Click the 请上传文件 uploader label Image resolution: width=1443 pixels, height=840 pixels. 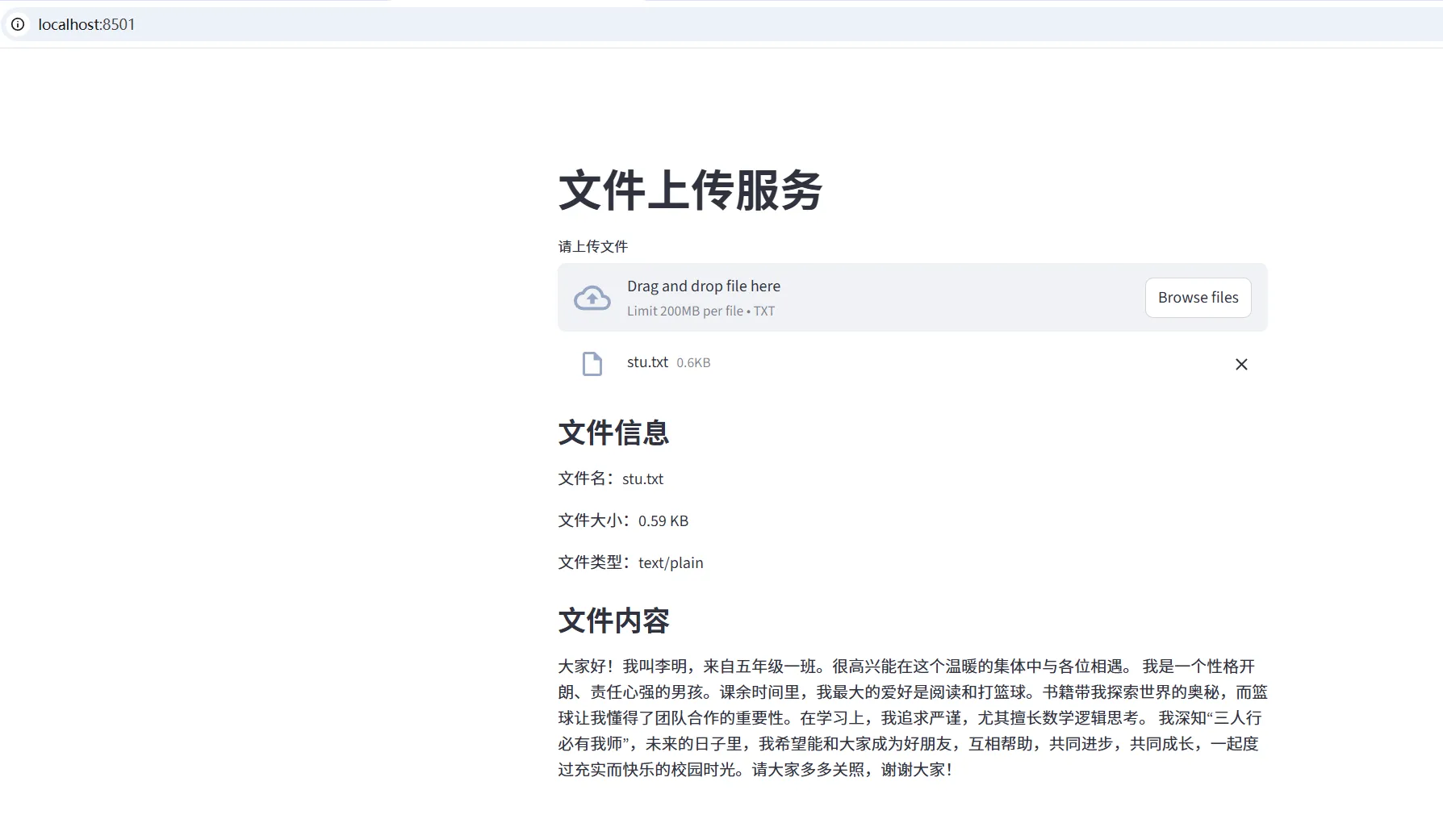point(592,247)
